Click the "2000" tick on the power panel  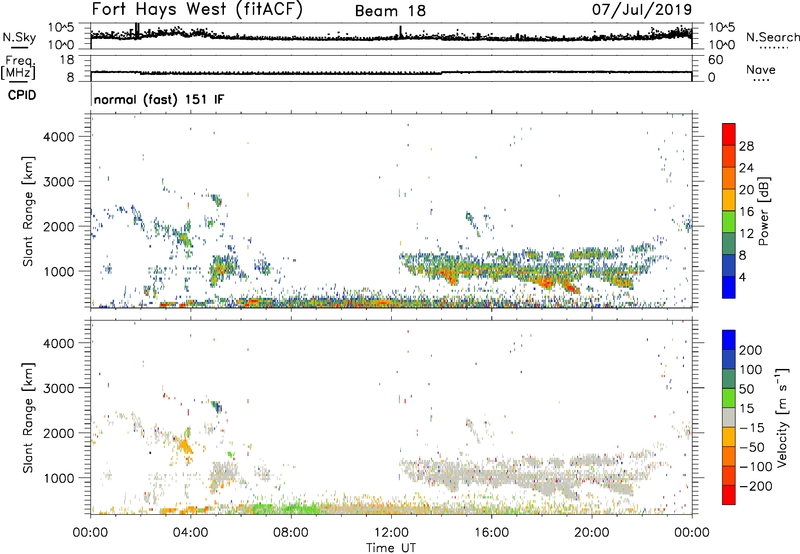(x=59, y=226)
